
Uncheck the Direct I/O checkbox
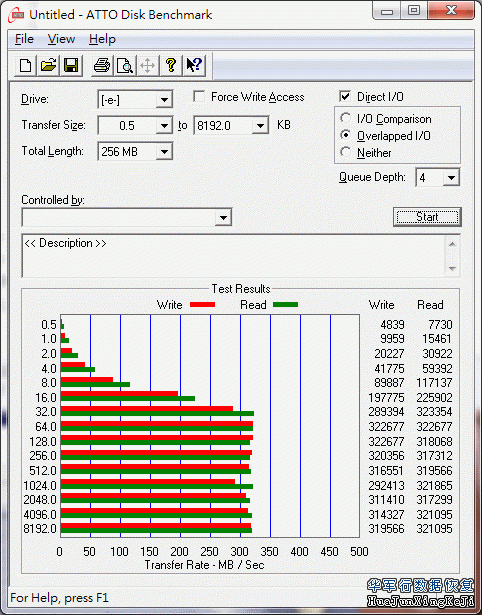point(345,96)
